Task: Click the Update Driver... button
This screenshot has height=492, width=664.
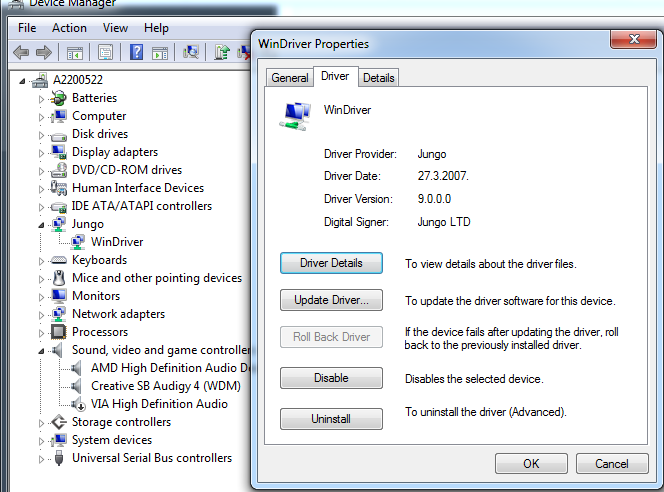Action: coord(331,300)
